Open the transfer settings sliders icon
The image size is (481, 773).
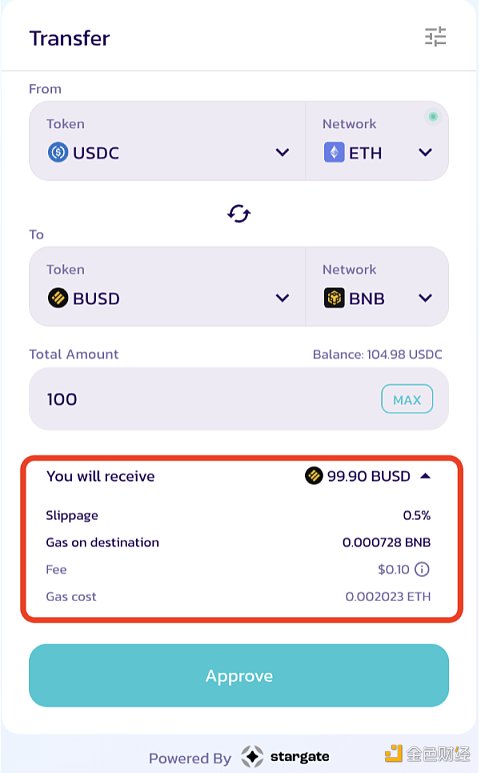[435, 37]
